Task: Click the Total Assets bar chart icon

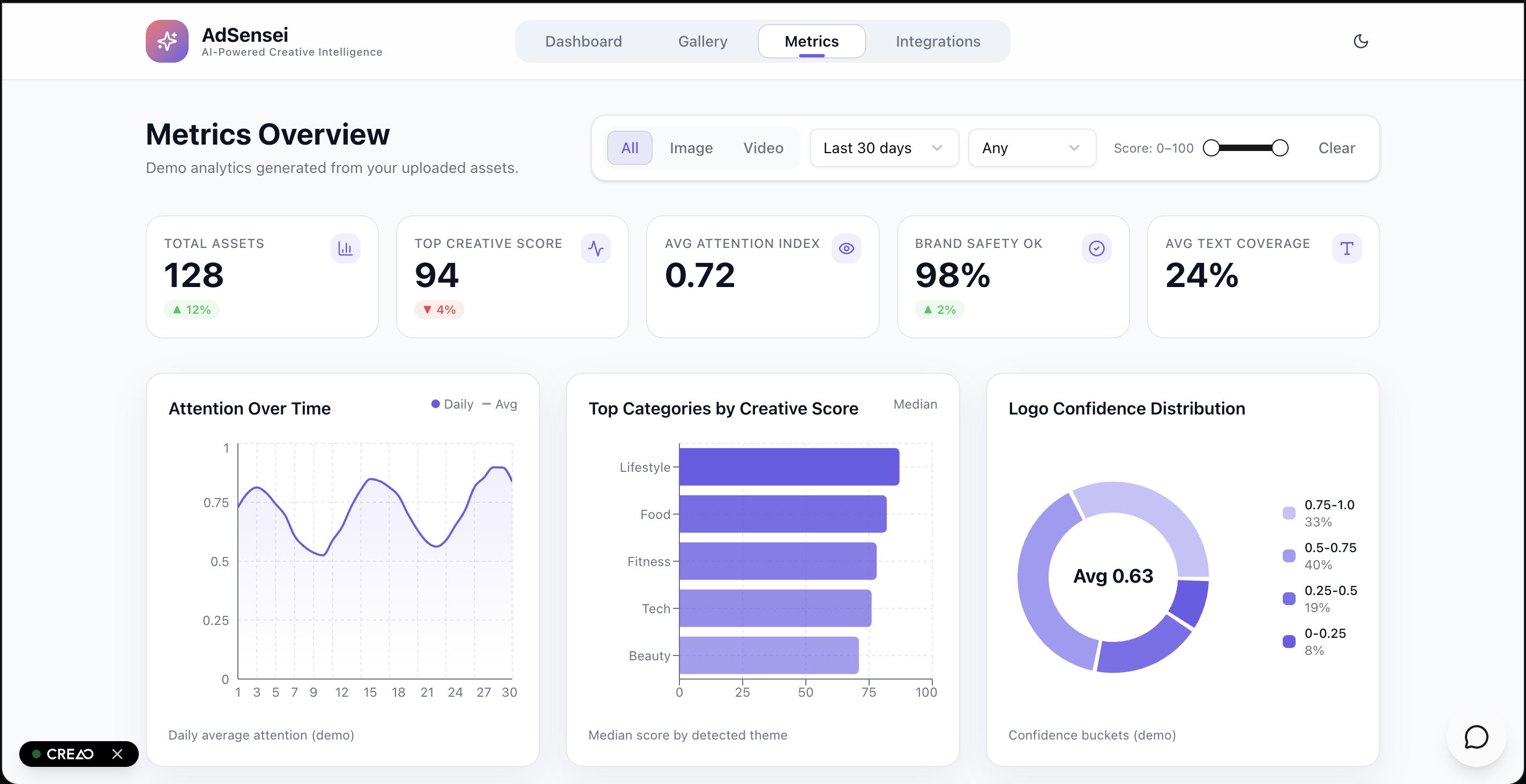Action: tap(345, 248)
